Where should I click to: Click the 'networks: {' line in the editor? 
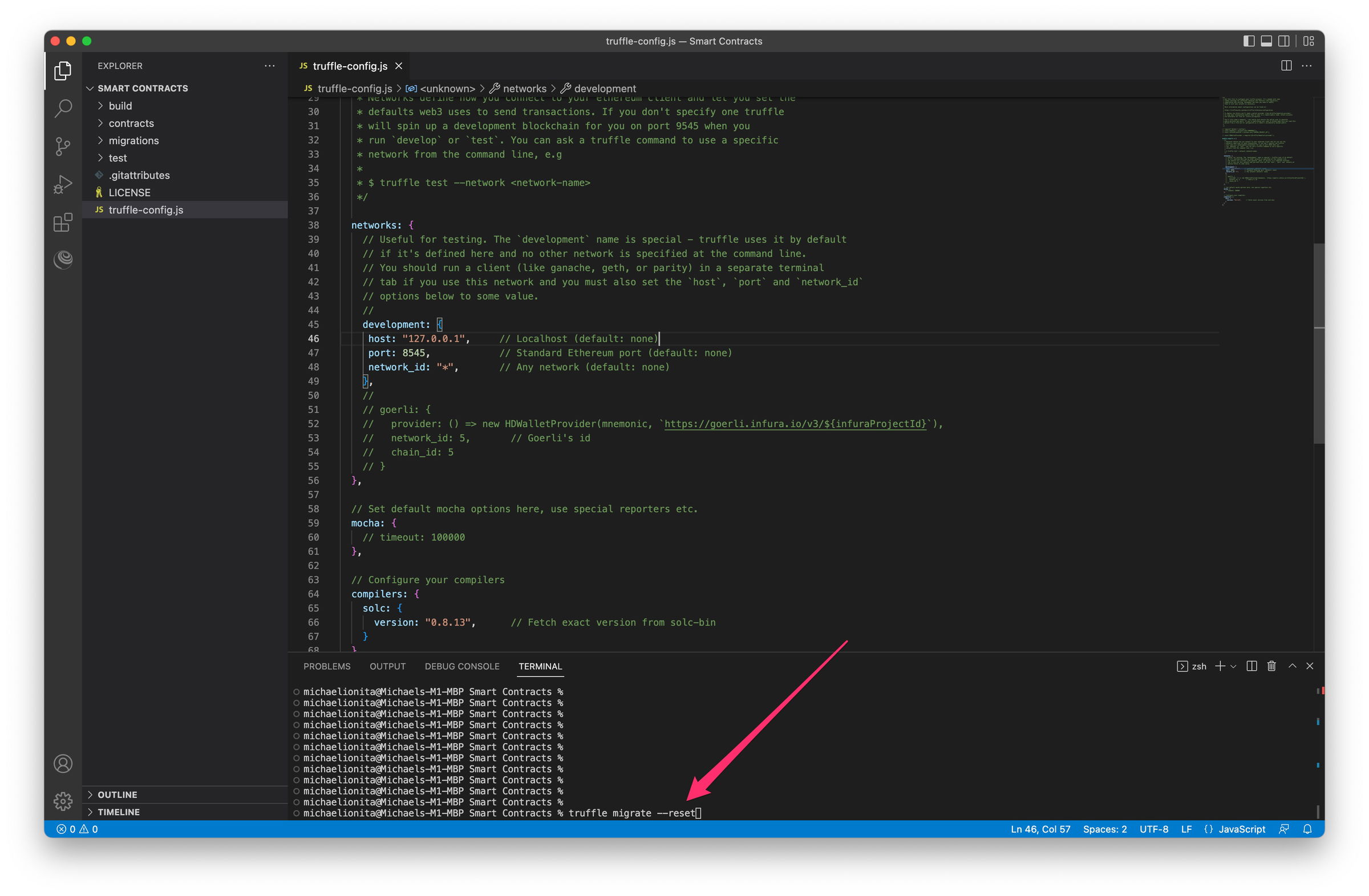pos(382,225)
